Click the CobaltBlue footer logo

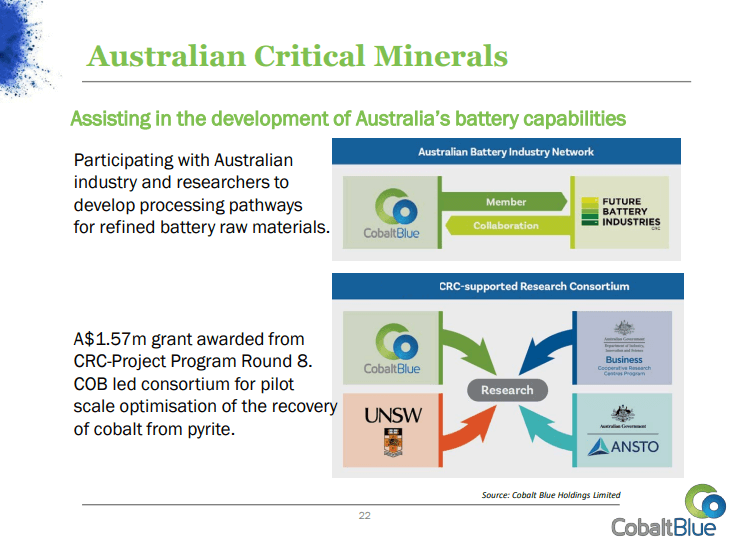(669, 511)
